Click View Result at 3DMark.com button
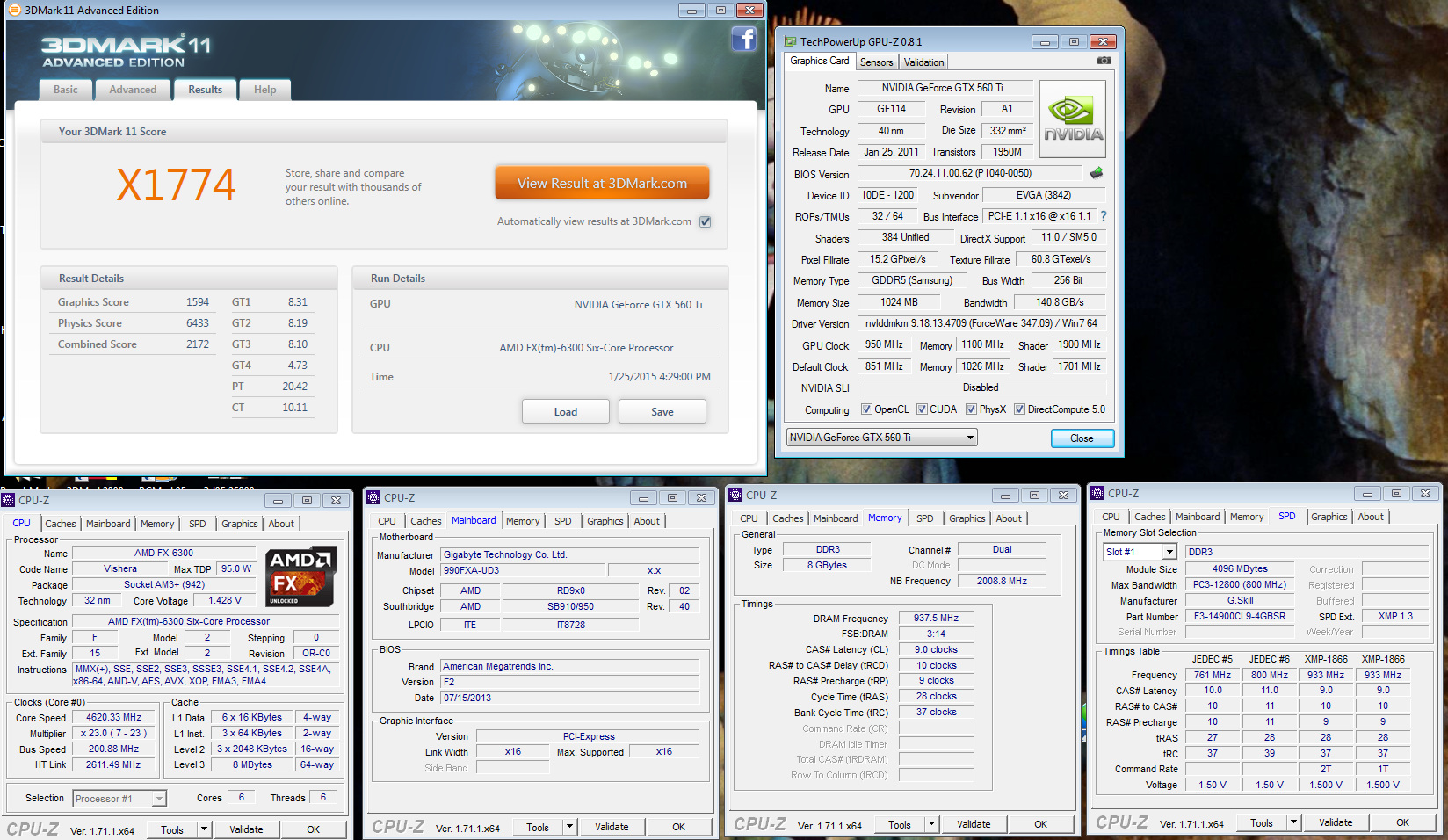 pyautogui.click(x=602, y=183)
